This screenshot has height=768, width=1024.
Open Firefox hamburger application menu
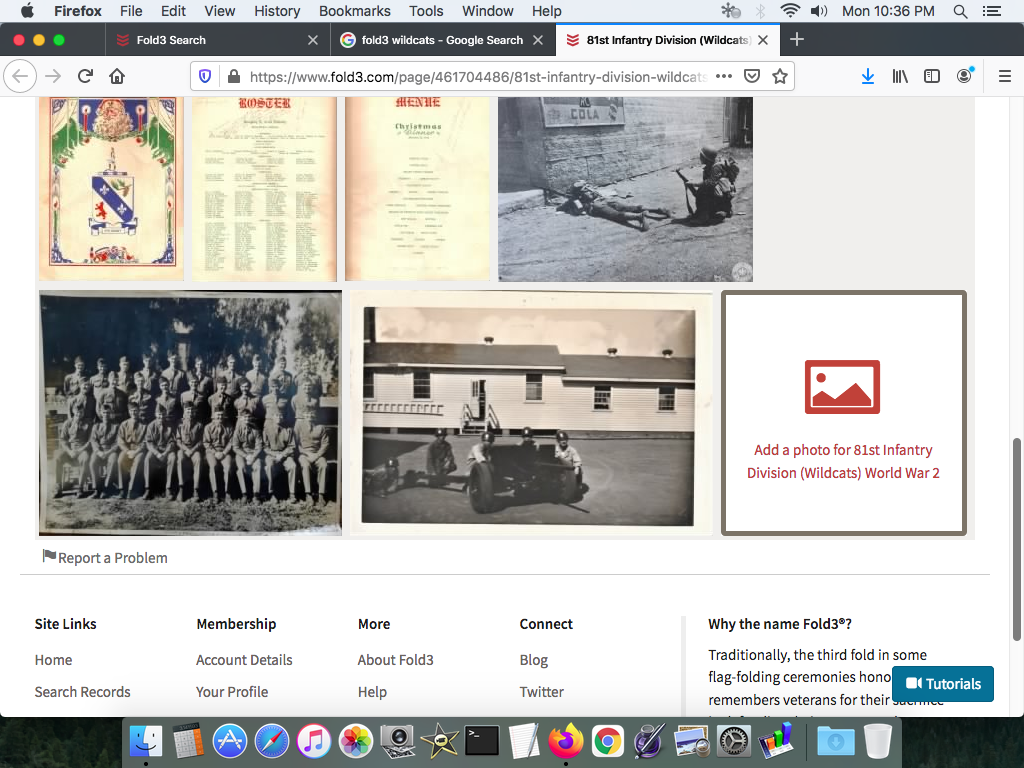point(1005,76)
